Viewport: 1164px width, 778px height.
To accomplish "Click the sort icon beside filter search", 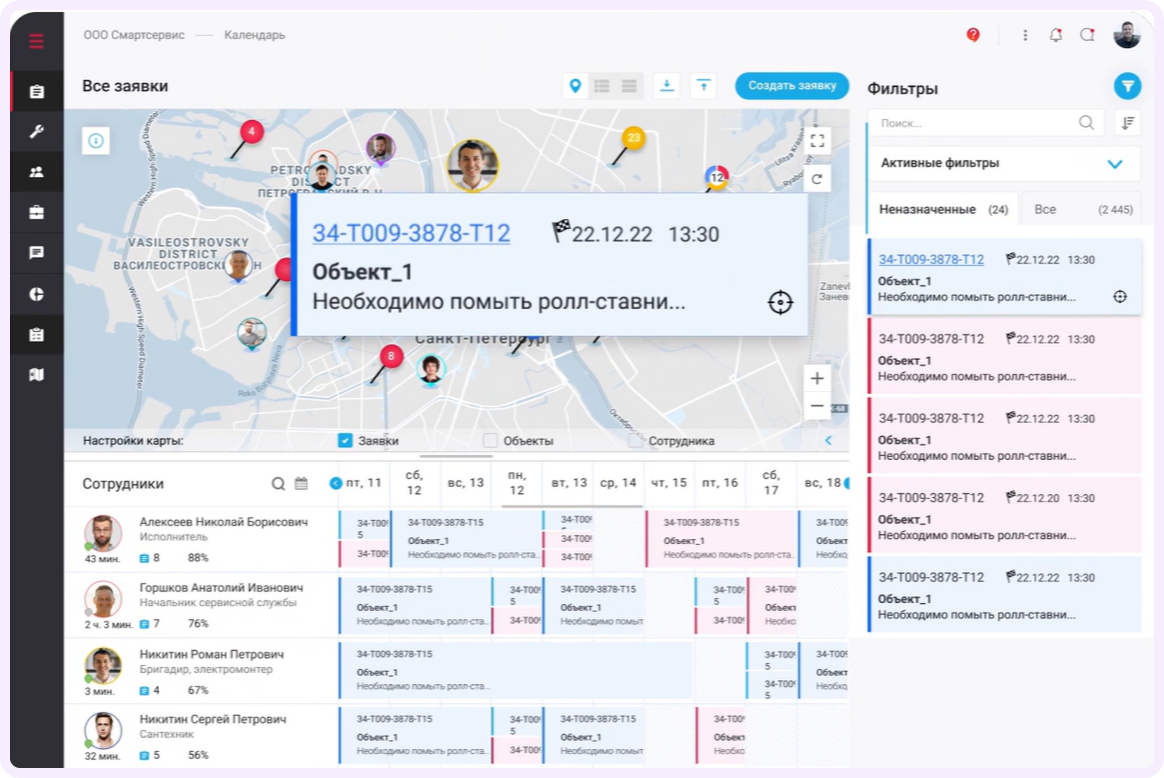I will [1127, 123].
